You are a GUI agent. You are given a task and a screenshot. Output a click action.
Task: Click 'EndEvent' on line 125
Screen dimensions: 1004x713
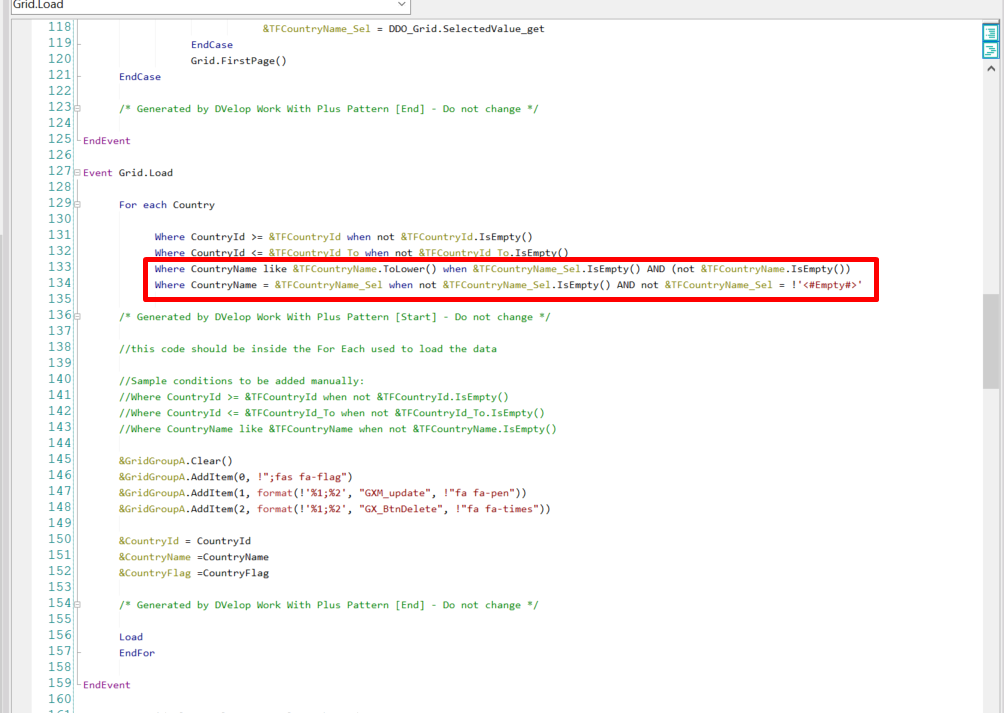[x=106, y=141]
